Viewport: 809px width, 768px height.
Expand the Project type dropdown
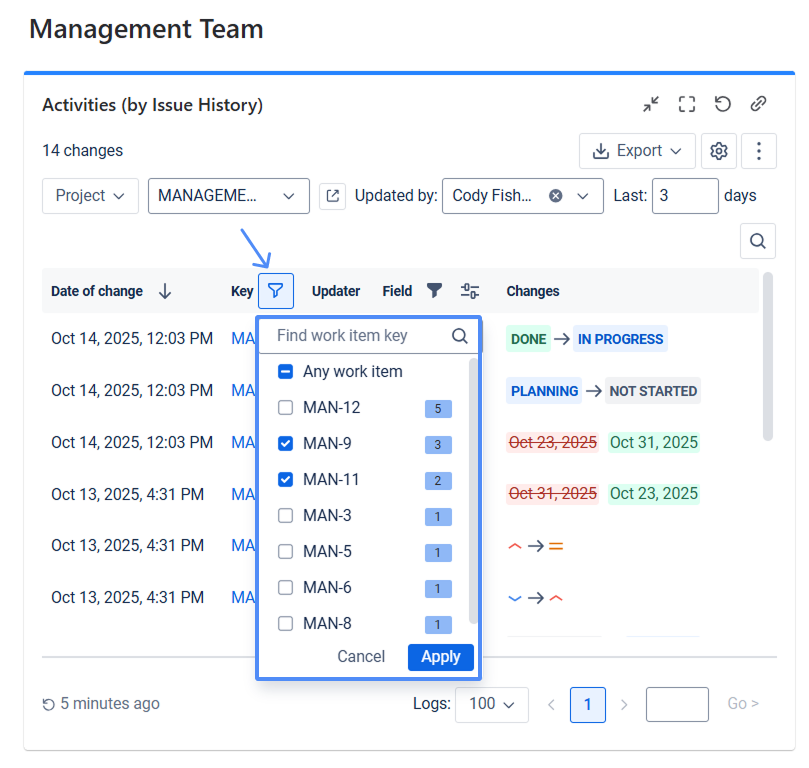(90, 196)
